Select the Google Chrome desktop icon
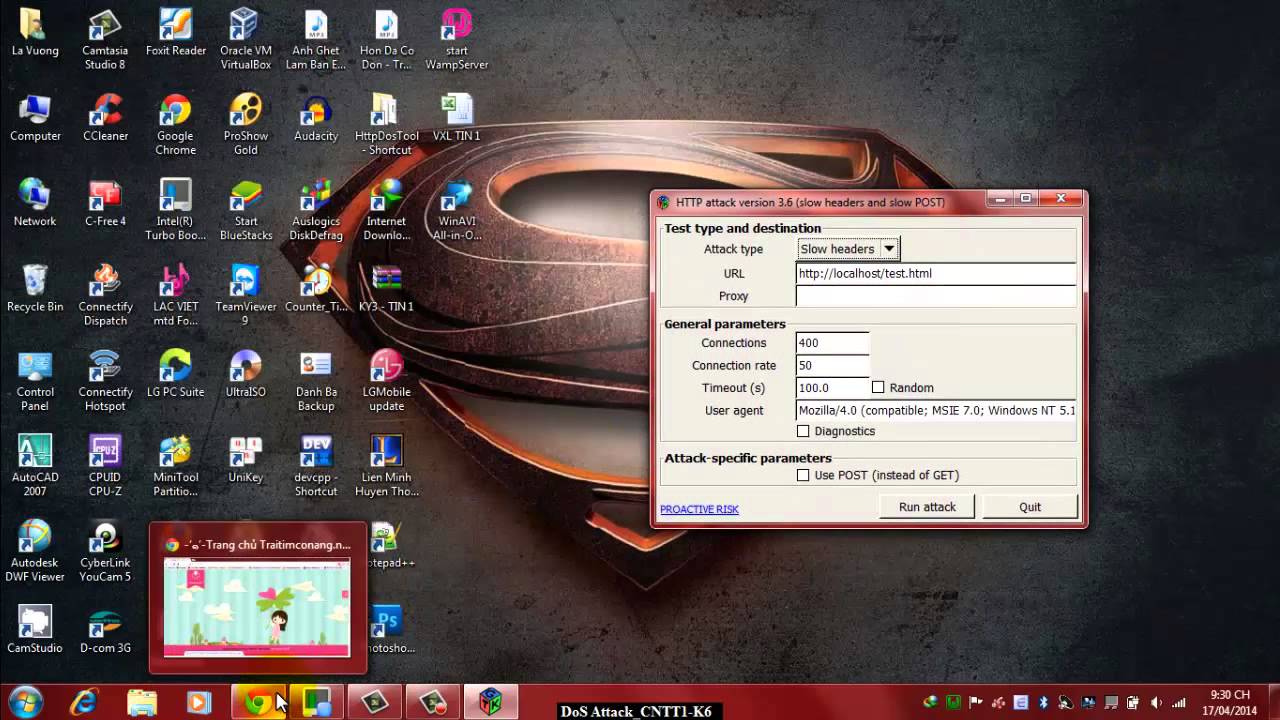This screenshot has width=1280, height=720. tap(176, 125)
